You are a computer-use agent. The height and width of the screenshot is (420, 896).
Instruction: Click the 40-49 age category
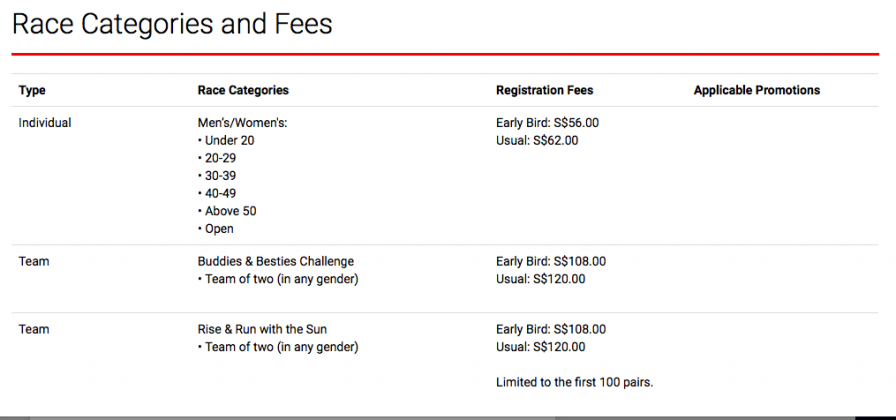217,194
